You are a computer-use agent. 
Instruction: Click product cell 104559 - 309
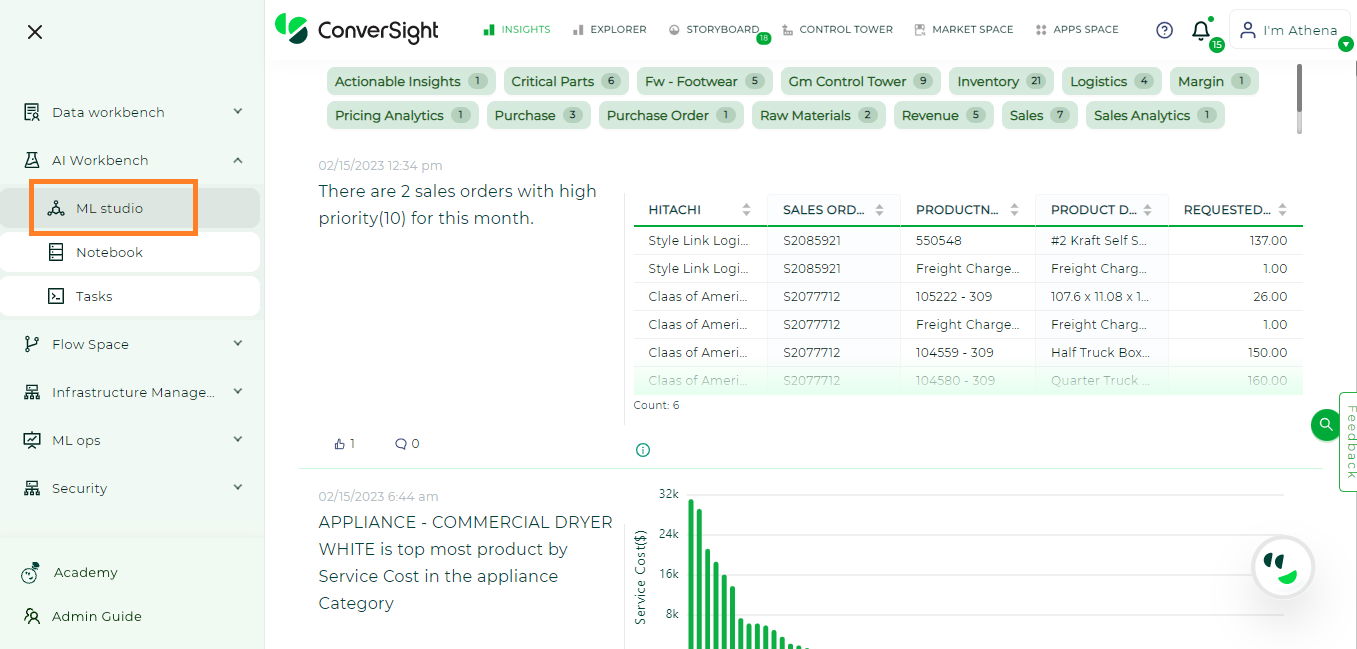(955, 353)
